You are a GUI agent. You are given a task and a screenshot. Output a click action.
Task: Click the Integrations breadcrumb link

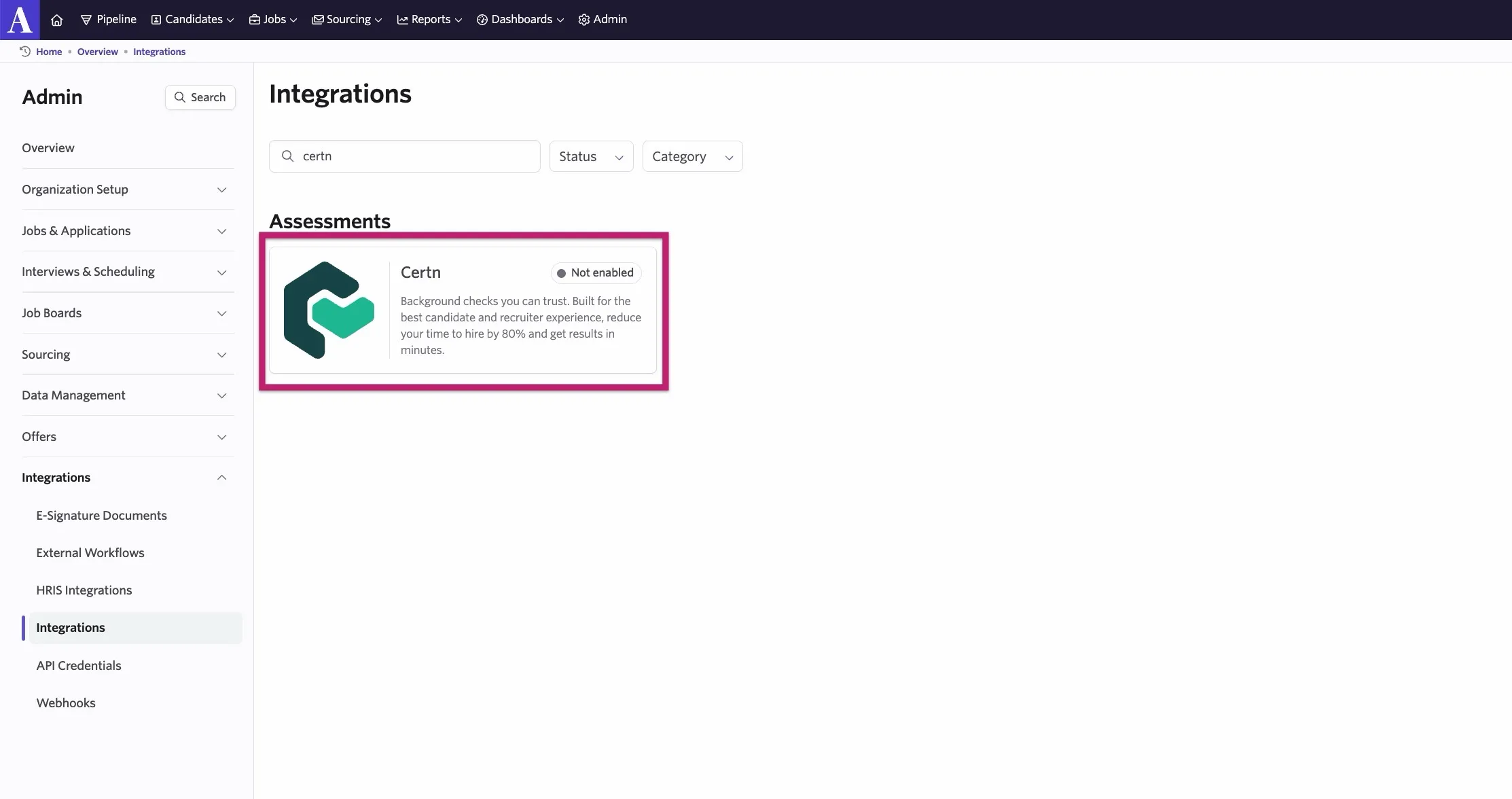(159, 52)
